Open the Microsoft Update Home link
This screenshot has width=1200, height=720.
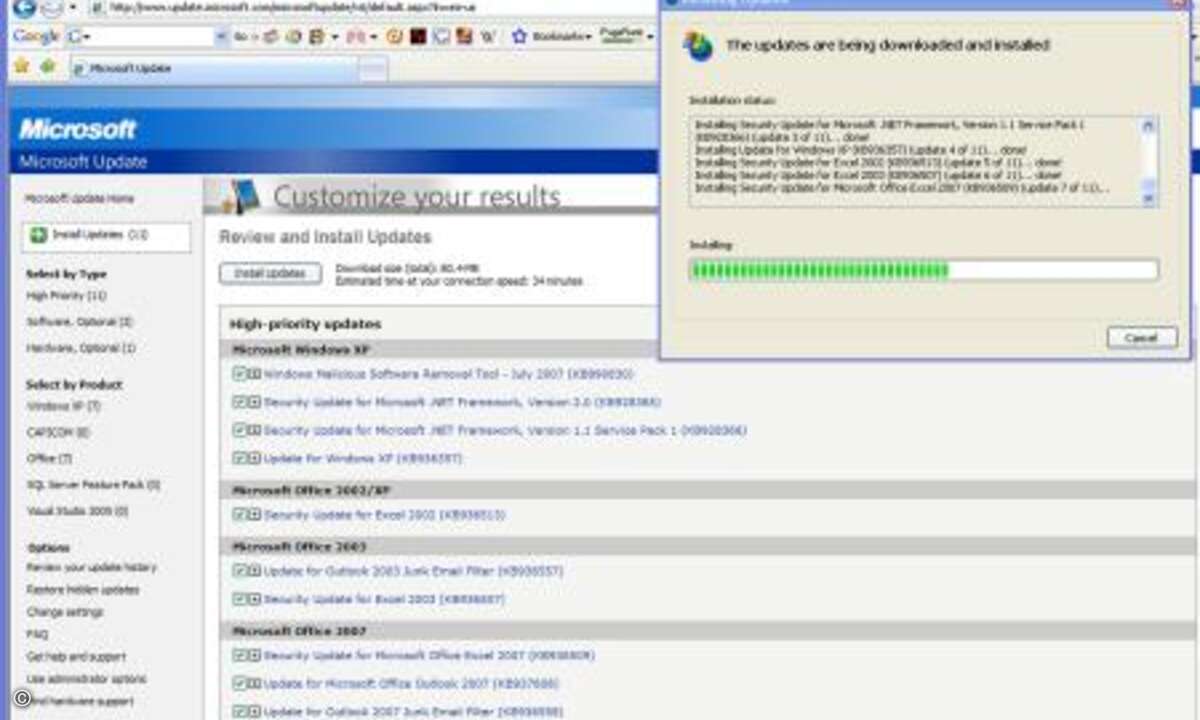[x=79, y=199]
